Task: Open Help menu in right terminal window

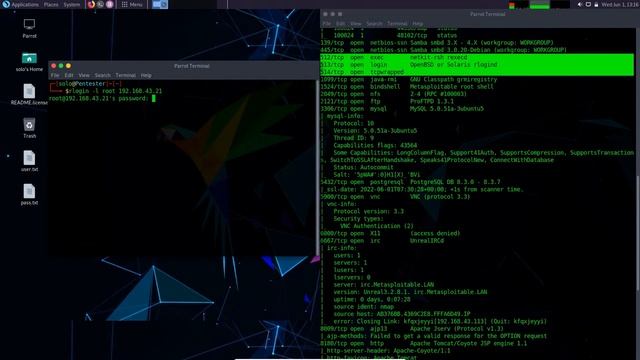Action: click(418, 24)
